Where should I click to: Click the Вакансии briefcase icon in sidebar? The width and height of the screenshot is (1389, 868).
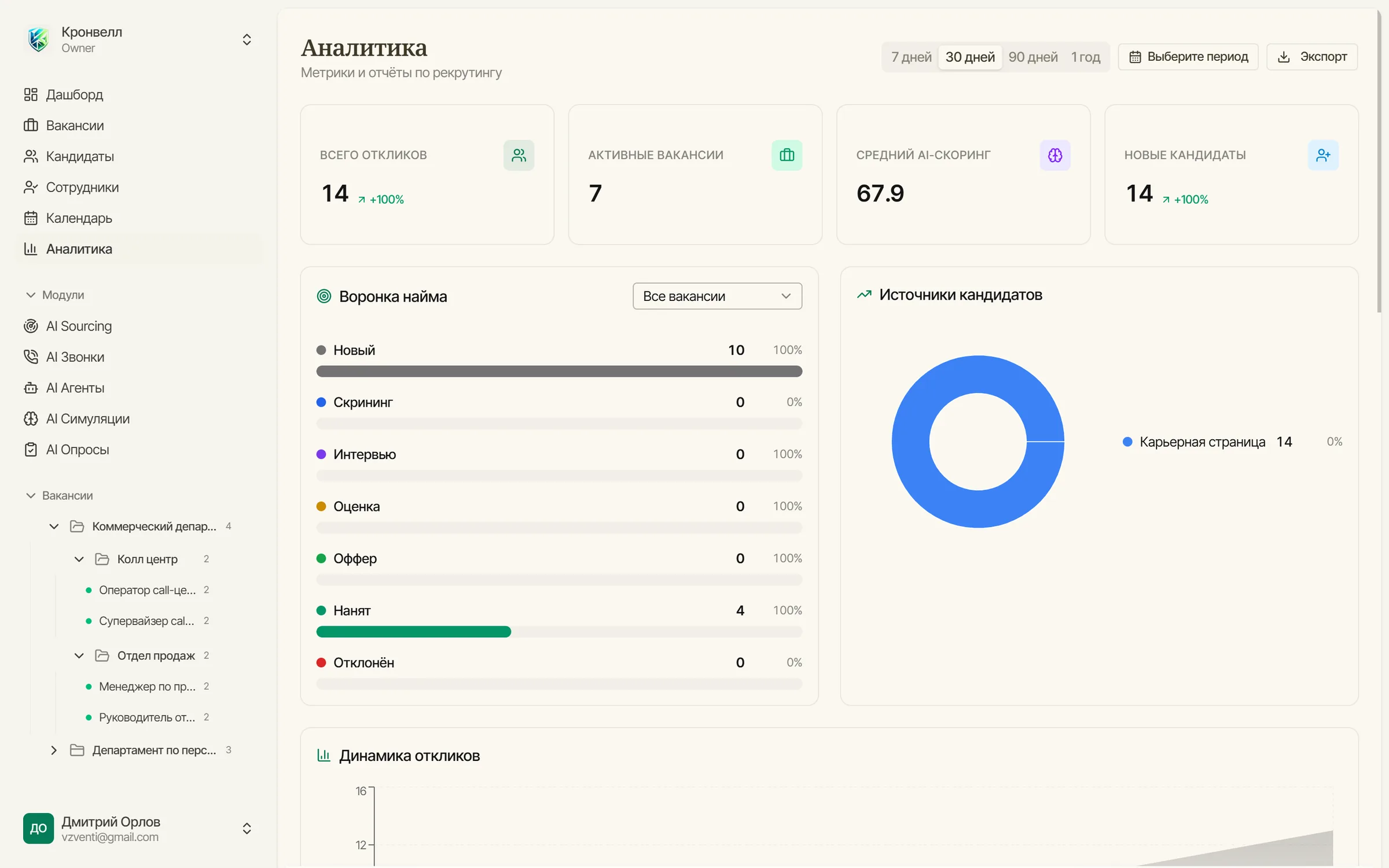[x=31, y=125]
